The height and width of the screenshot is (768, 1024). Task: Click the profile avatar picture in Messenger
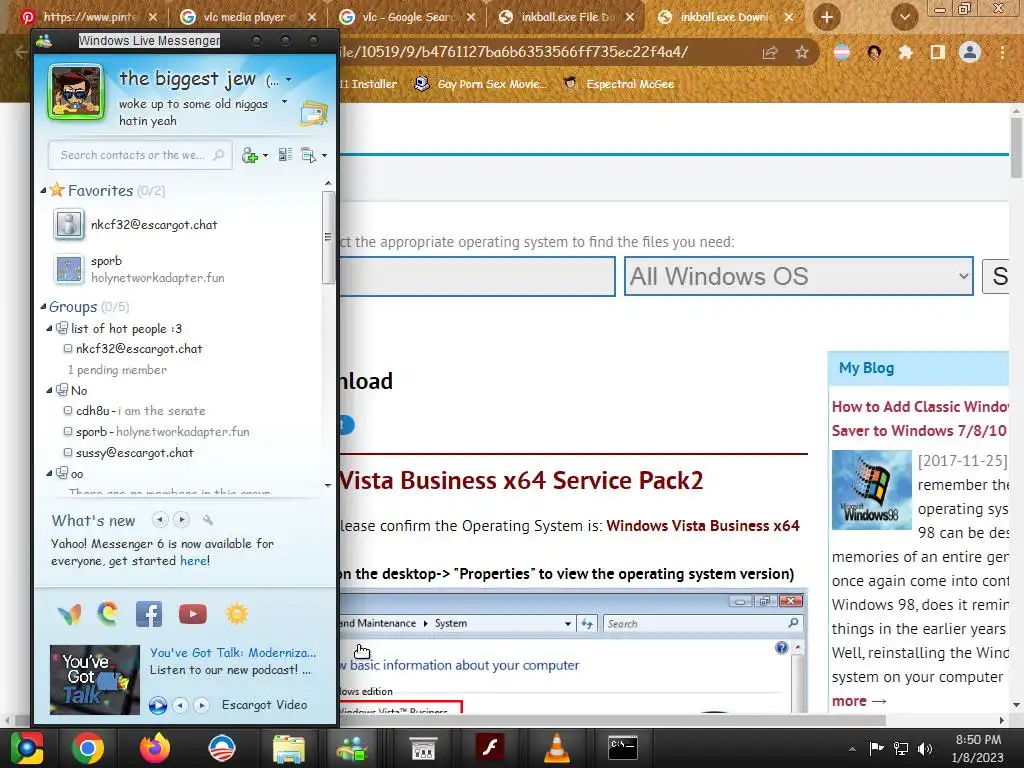76,93
